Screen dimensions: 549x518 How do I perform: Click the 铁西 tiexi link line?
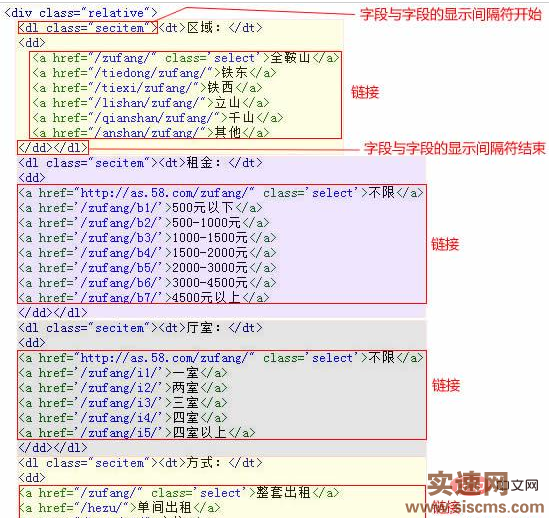147,88
